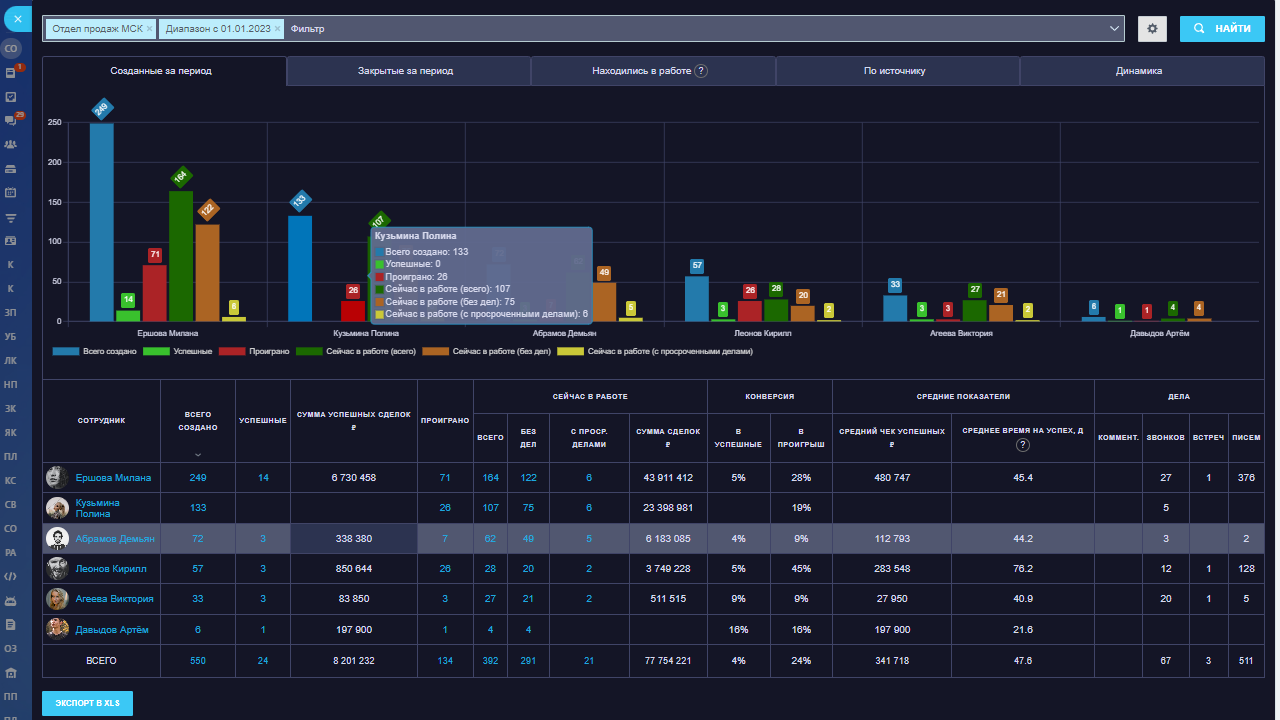Open the calendar icon in sidebar
The width and height of the screenshot is (1280, 720).
point(11,192)
